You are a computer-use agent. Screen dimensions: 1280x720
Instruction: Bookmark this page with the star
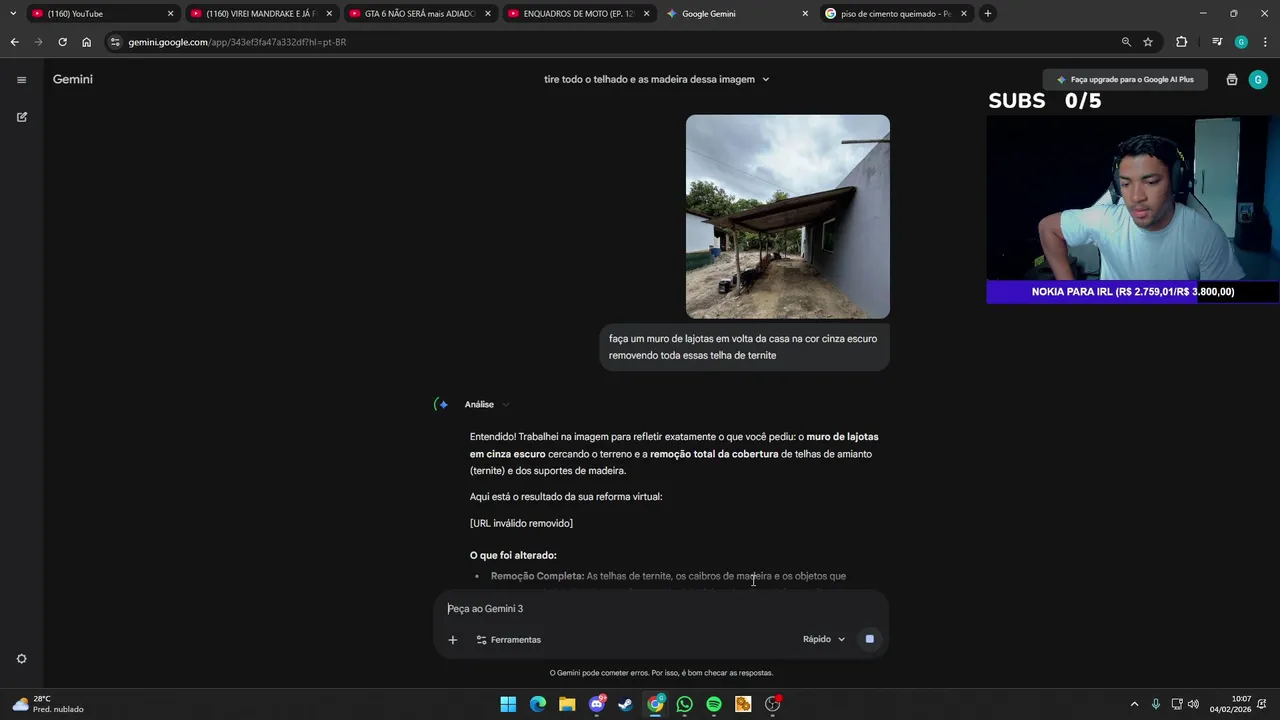(1148, 42)
